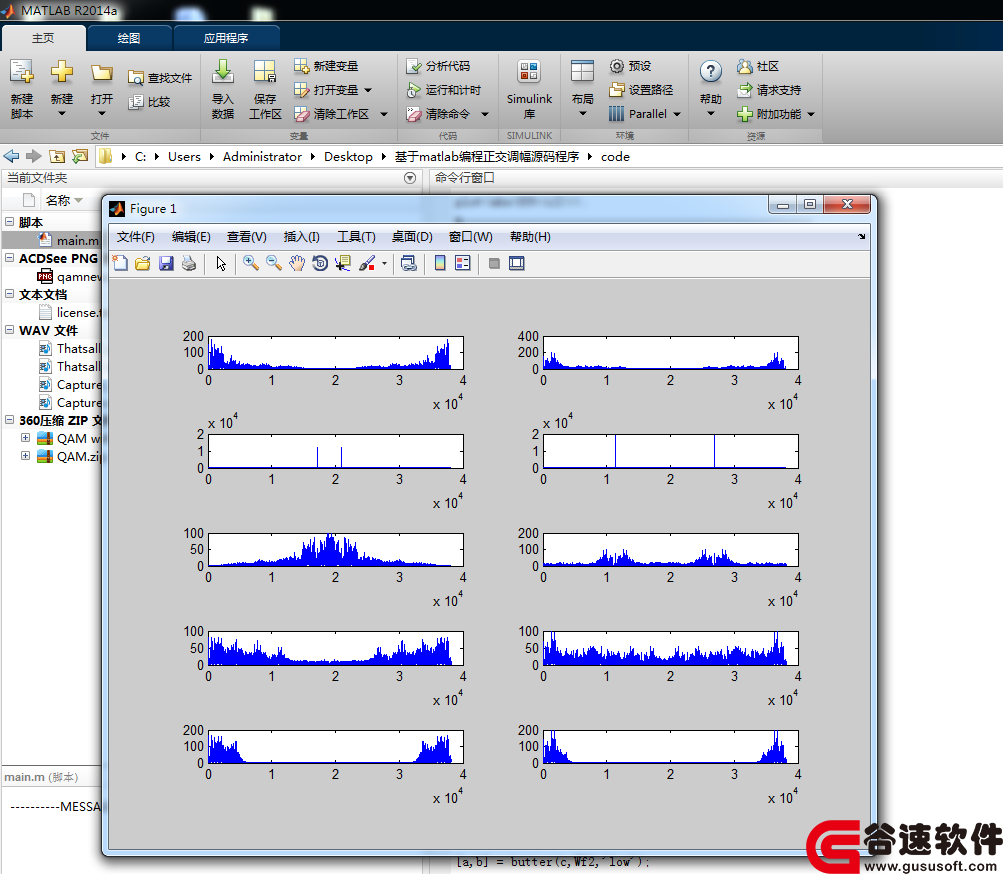Viewport: 1003px width, 874px height.
Task: Click Set Path (设置路径)
Action: pyautogui.click(x=641, y=90)
